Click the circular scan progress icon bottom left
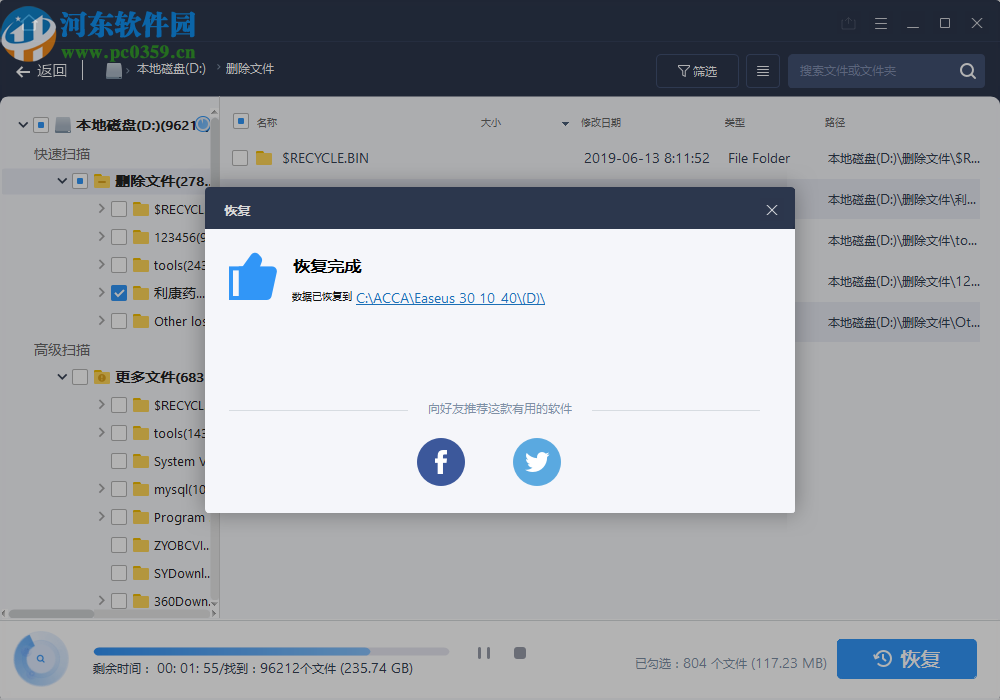The width and height of the screenshot is (1000, 700). tap(40, 658)
